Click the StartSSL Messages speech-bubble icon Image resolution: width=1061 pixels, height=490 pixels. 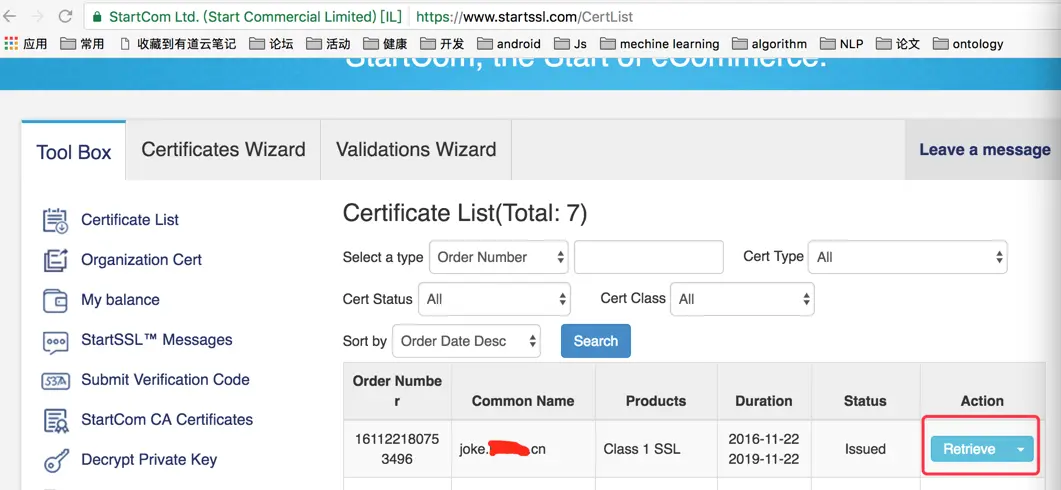tap(55, 341)
